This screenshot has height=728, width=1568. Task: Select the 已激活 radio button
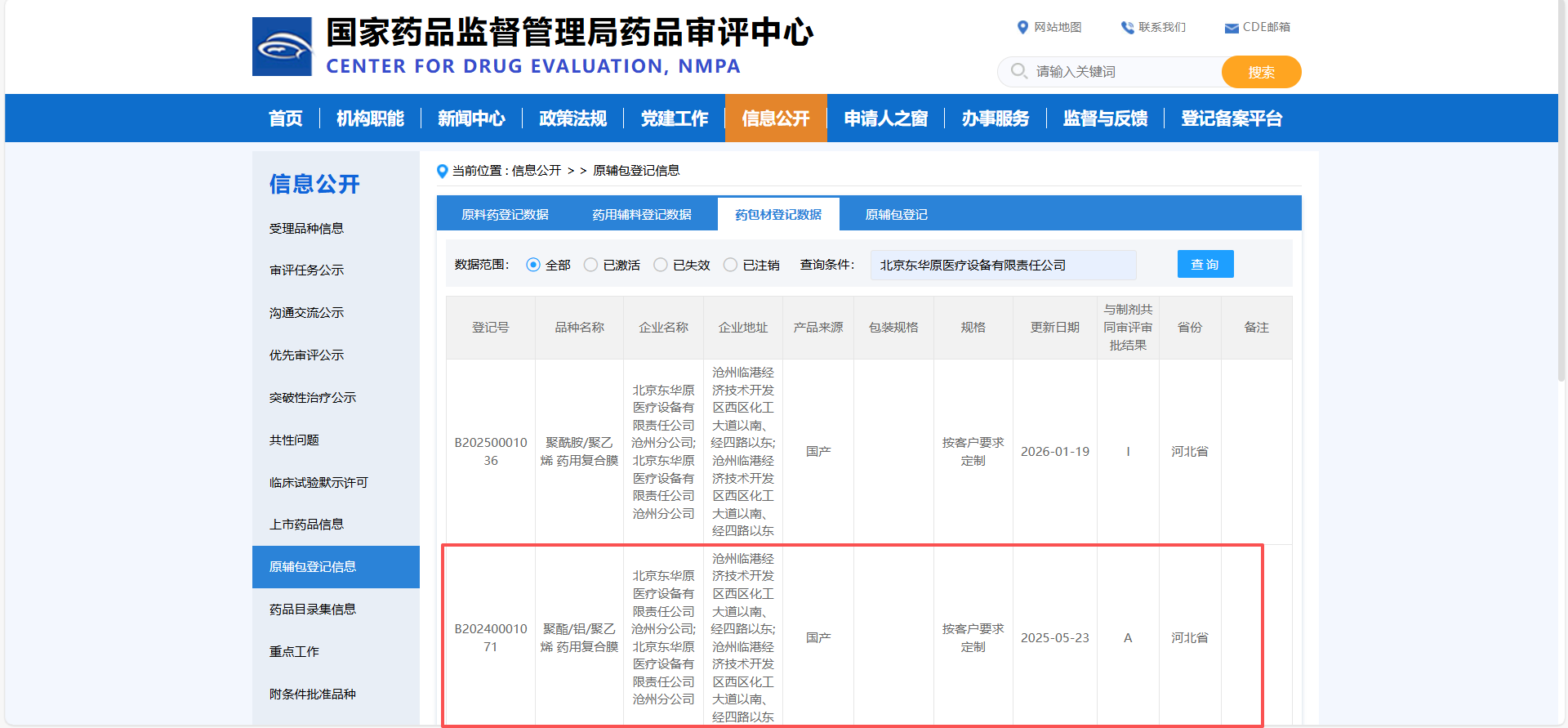(590, 265)
